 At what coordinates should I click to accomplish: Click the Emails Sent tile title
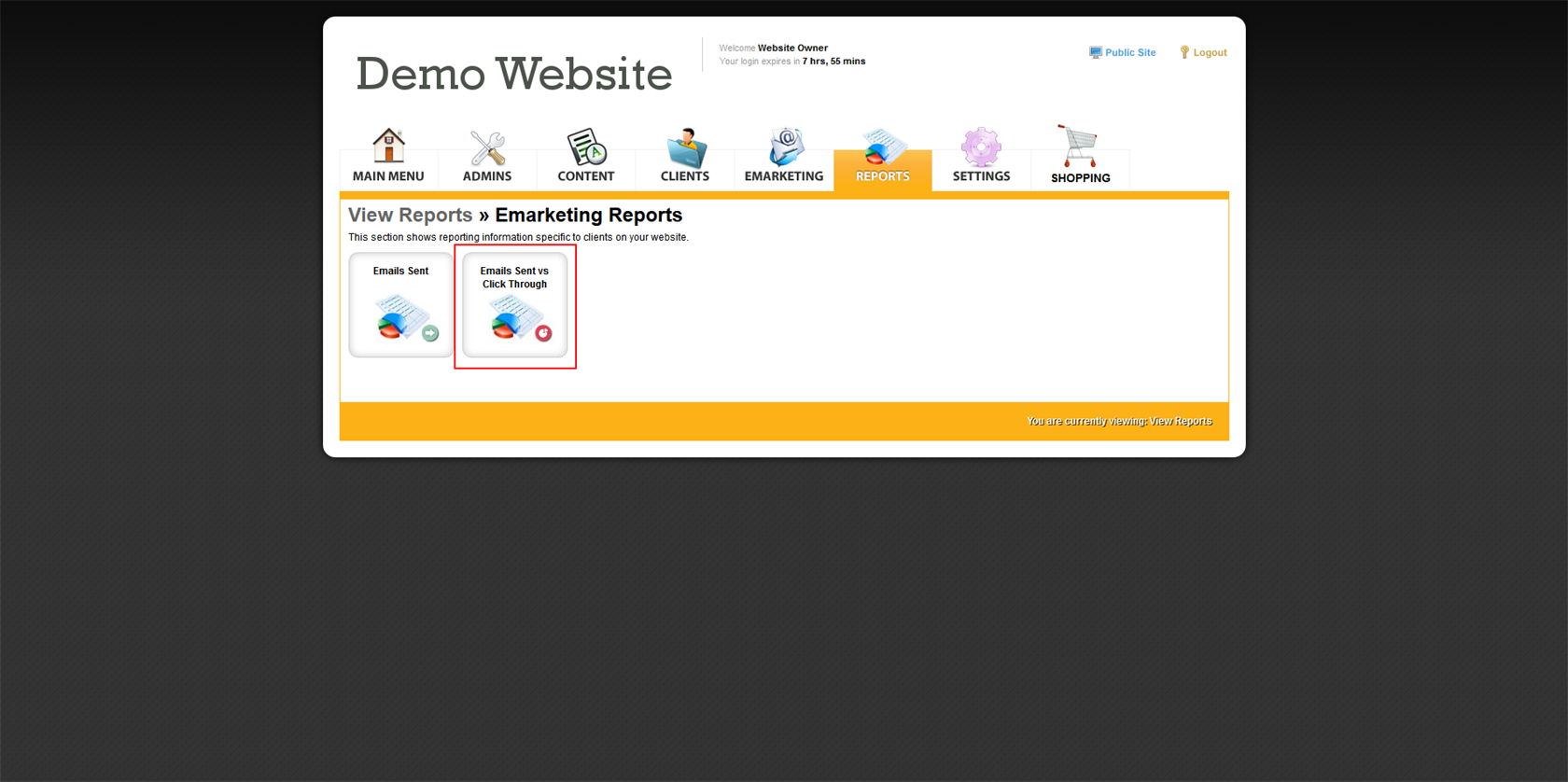400,272
